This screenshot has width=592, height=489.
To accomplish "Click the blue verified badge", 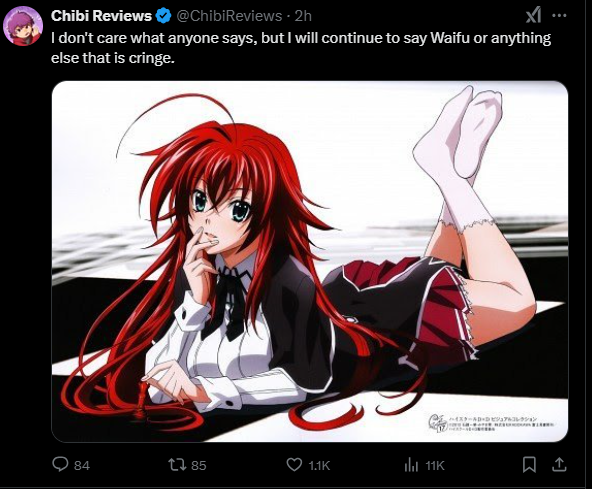I will [x=163, y=16].
